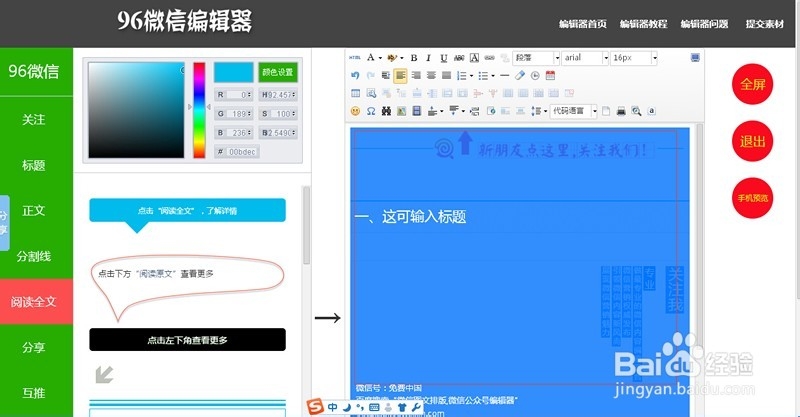Click the Sogou input method S icon

click(316, 407)
